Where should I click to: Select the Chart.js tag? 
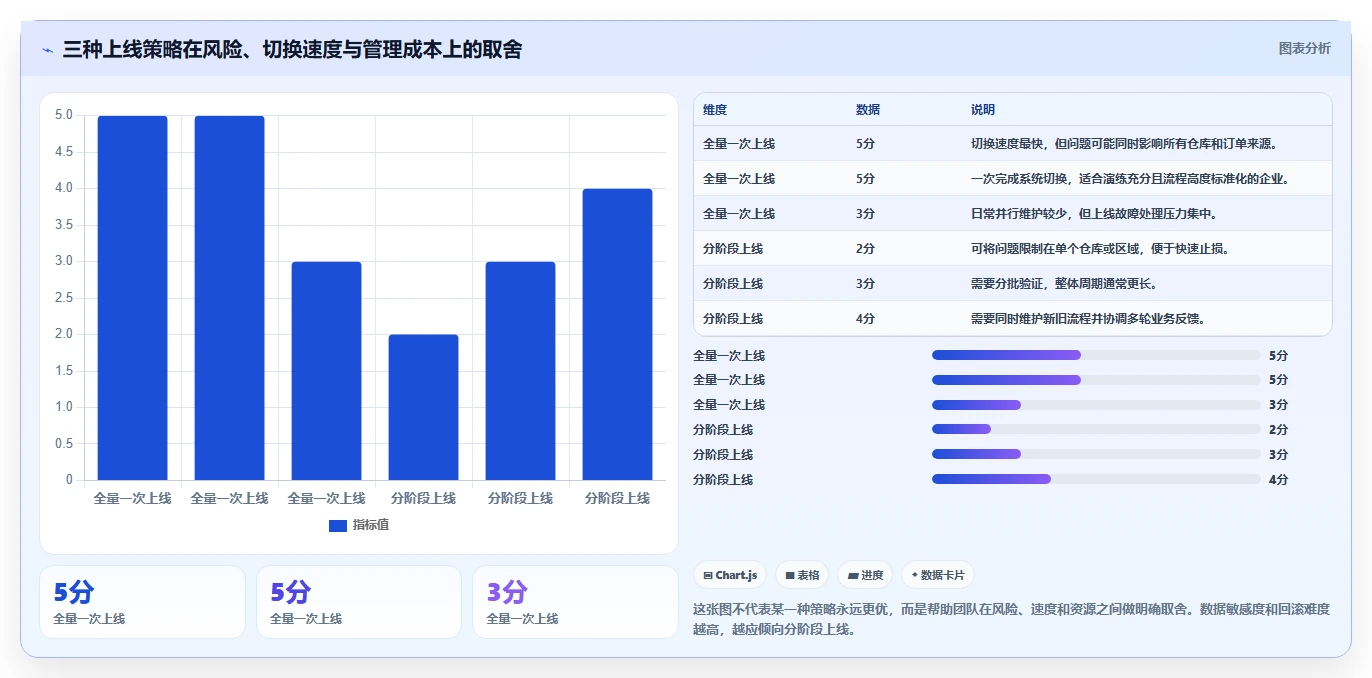pos(730,575)
